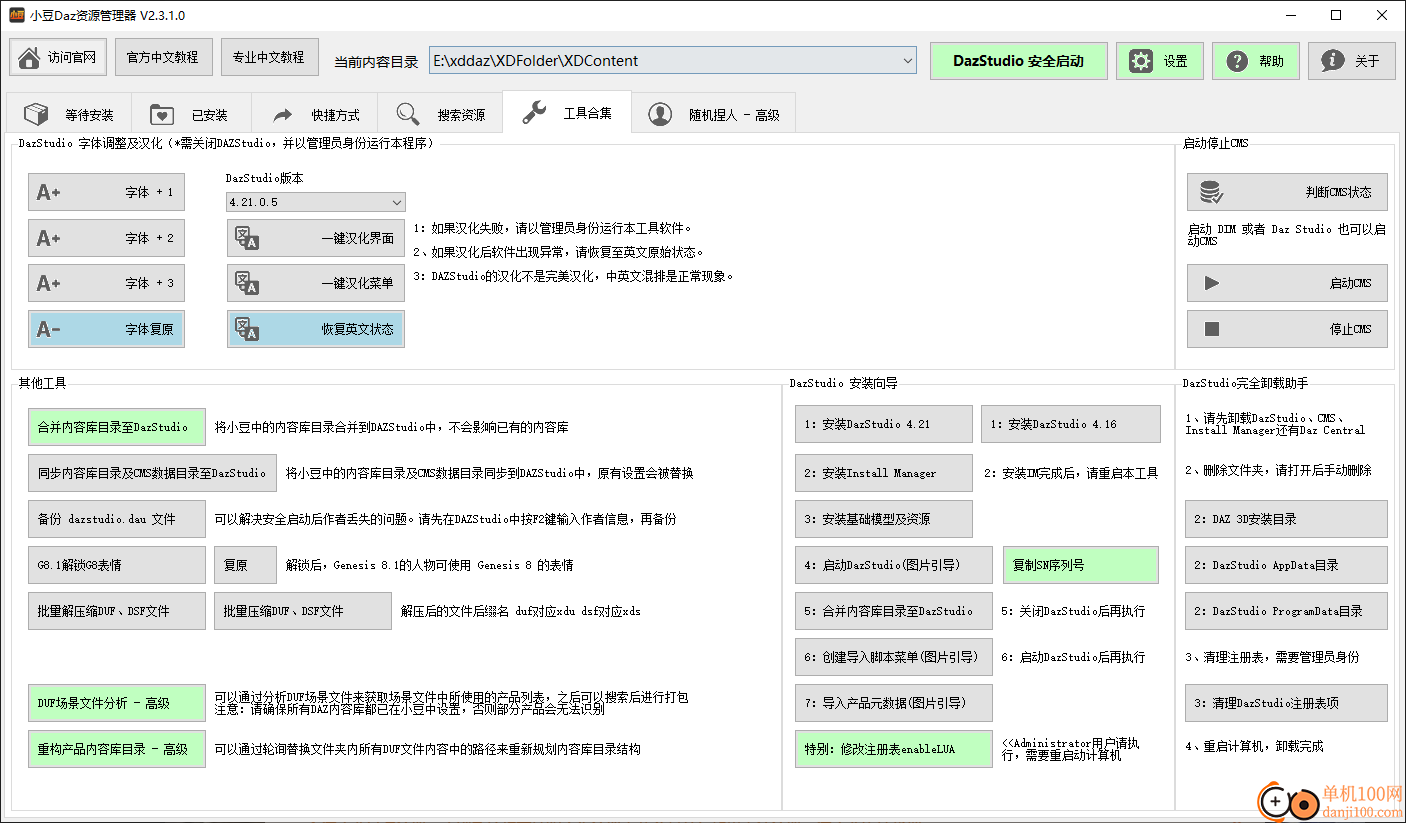
Task: Open 2: DazStudio ProgramData目录
Action: (1287, 611)
